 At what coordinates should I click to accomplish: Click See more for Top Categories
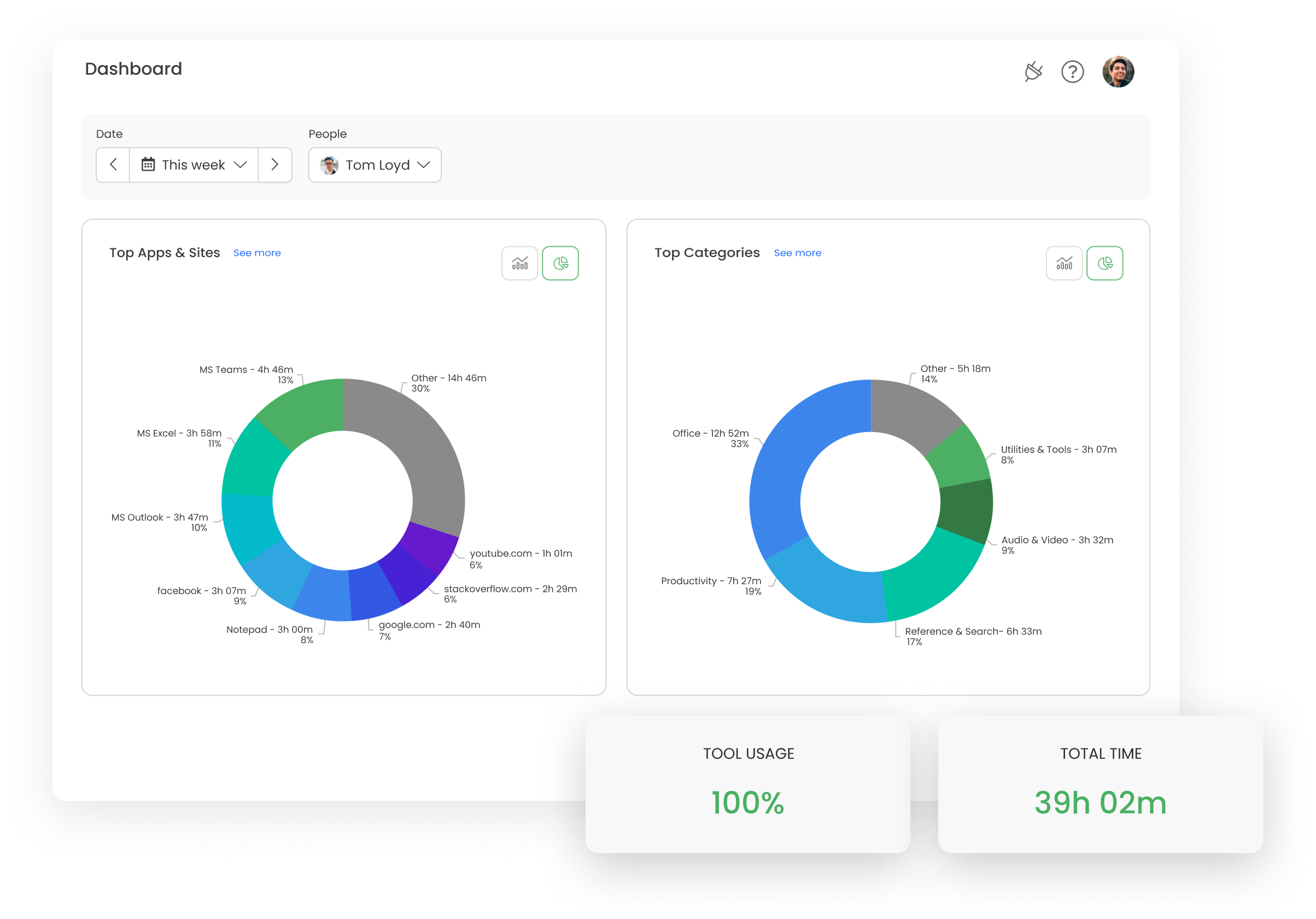click(797, 253)
